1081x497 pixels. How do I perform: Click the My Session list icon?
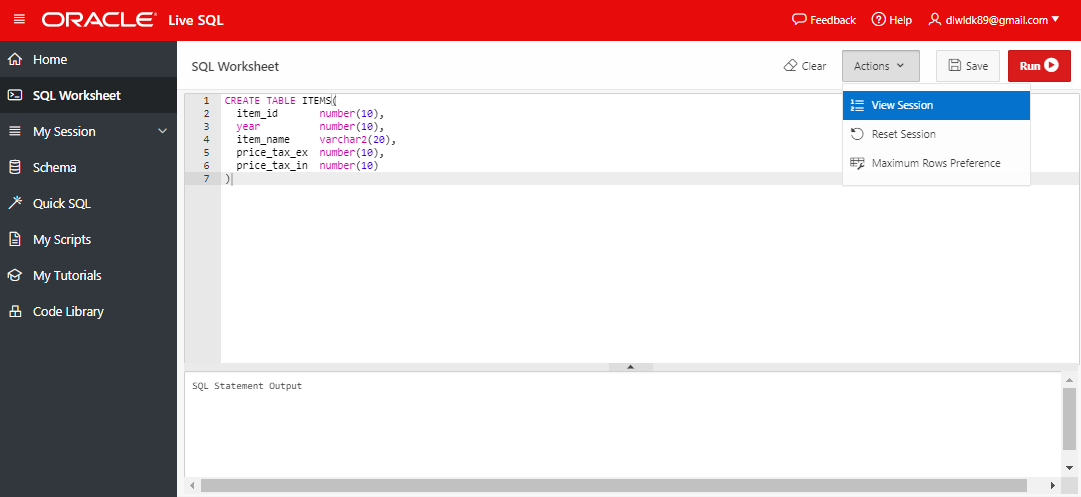coord(14,131)
